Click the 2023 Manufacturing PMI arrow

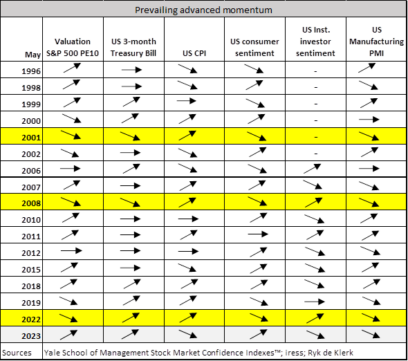(371, 334)
